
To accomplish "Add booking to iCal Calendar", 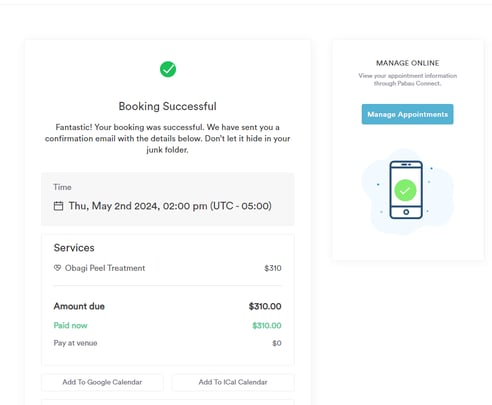I will tap(233, 382).
